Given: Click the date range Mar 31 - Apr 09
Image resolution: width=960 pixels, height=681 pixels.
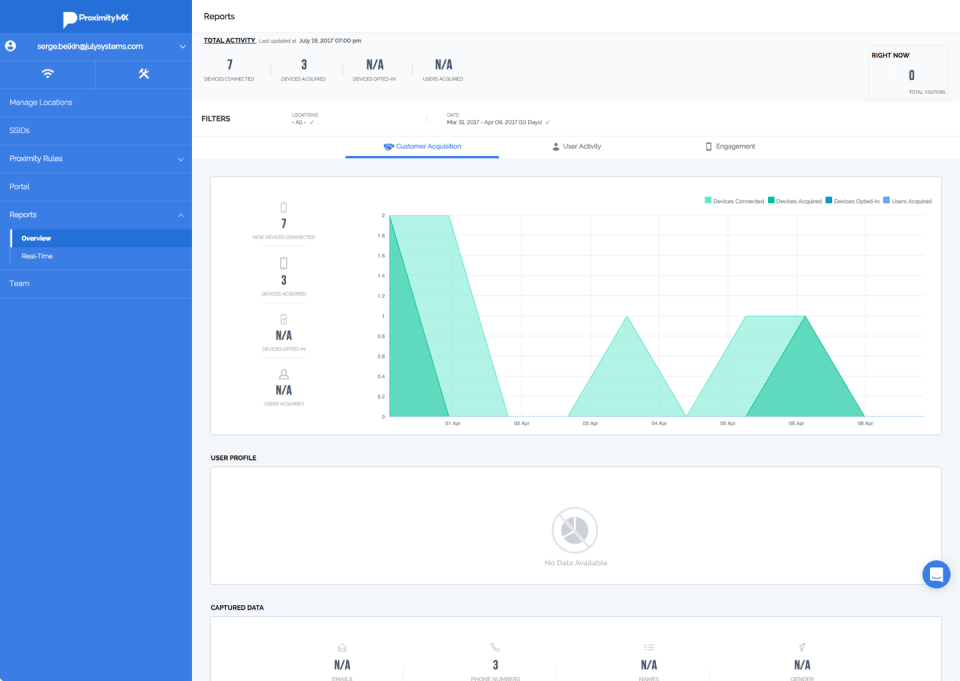Looking at the screenshot, I should (x=494, y=122).
